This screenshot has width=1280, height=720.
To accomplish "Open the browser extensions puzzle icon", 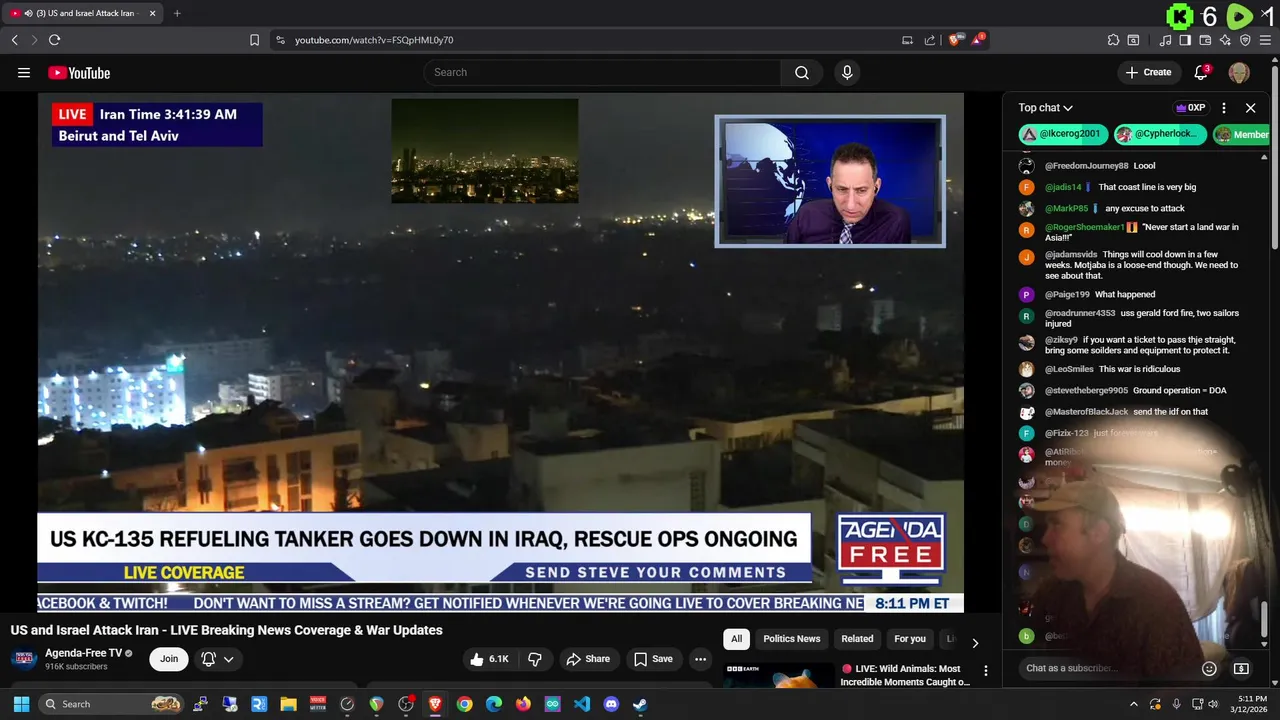I will tap(1113, 40).
